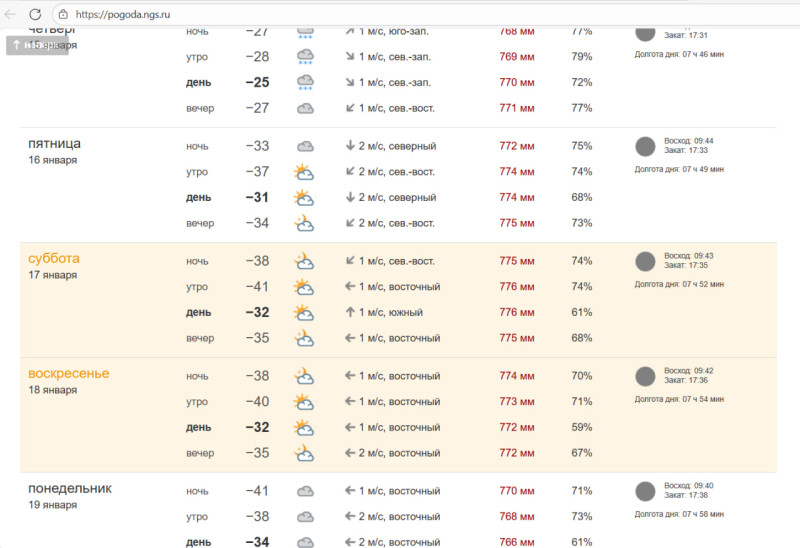Select the 'воскресенье' day heading
Screen dimensions: 800x548
tap(69, 373)
